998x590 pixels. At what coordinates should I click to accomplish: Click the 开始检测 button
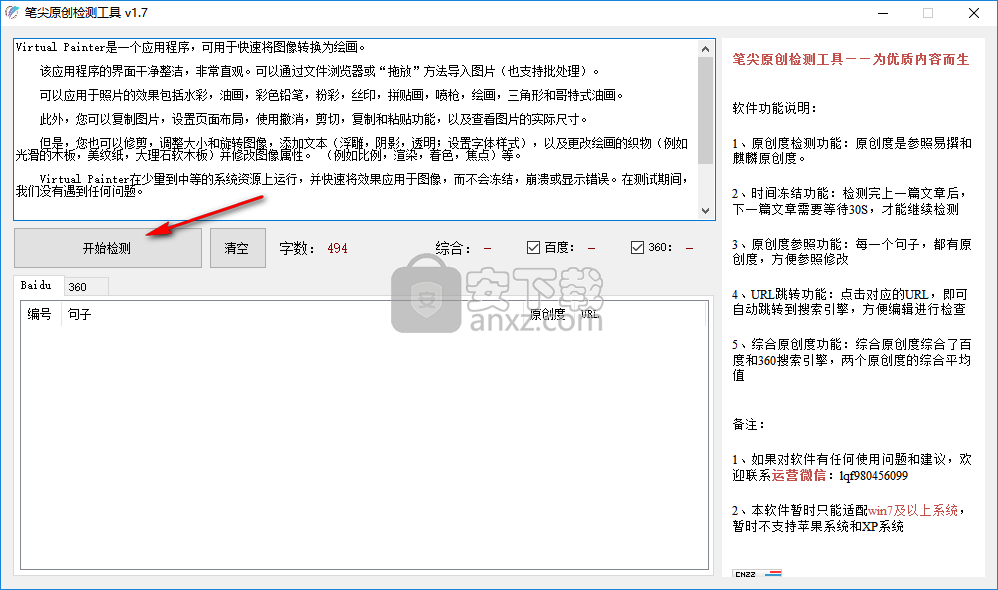(x=108, y=248)
